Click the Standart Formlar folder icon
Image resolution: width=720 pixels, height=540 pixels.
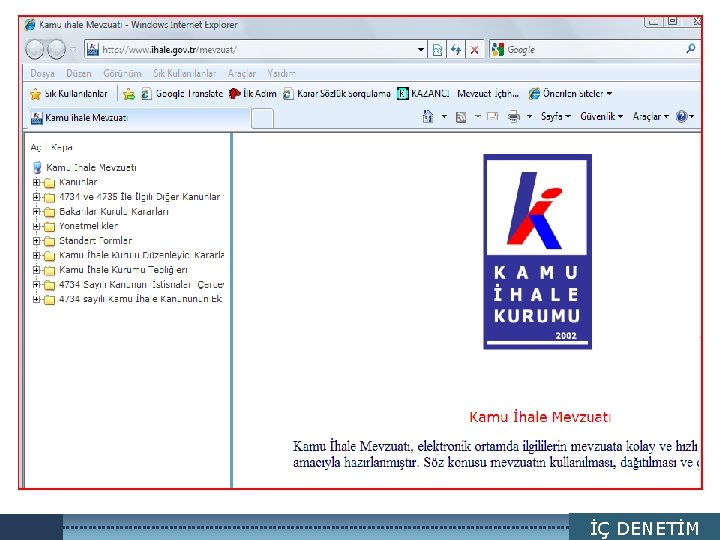(x=49, y=242)
